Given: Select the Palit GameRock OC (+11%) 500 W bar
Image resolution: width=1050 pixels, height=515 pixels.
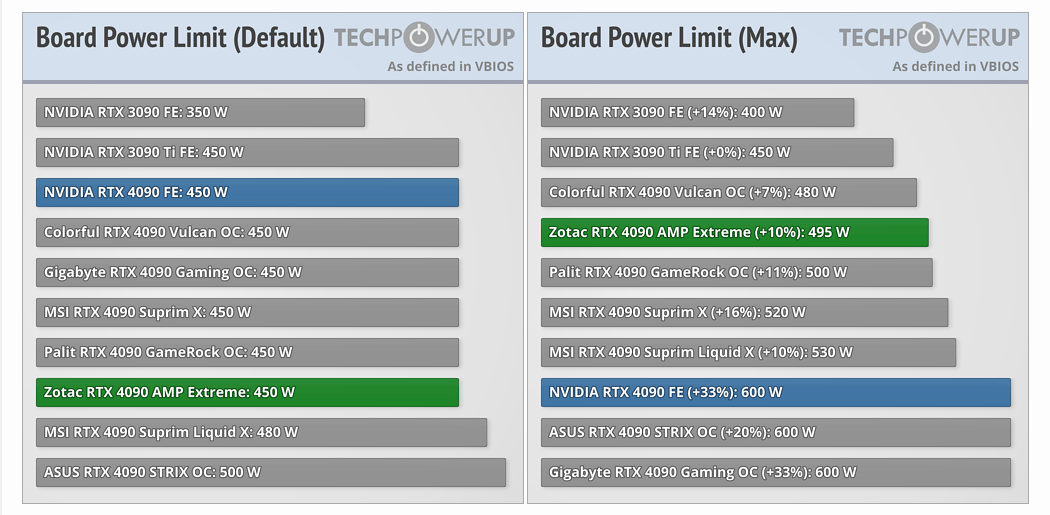Looking at the screenshot, I should tap(736, 272).
